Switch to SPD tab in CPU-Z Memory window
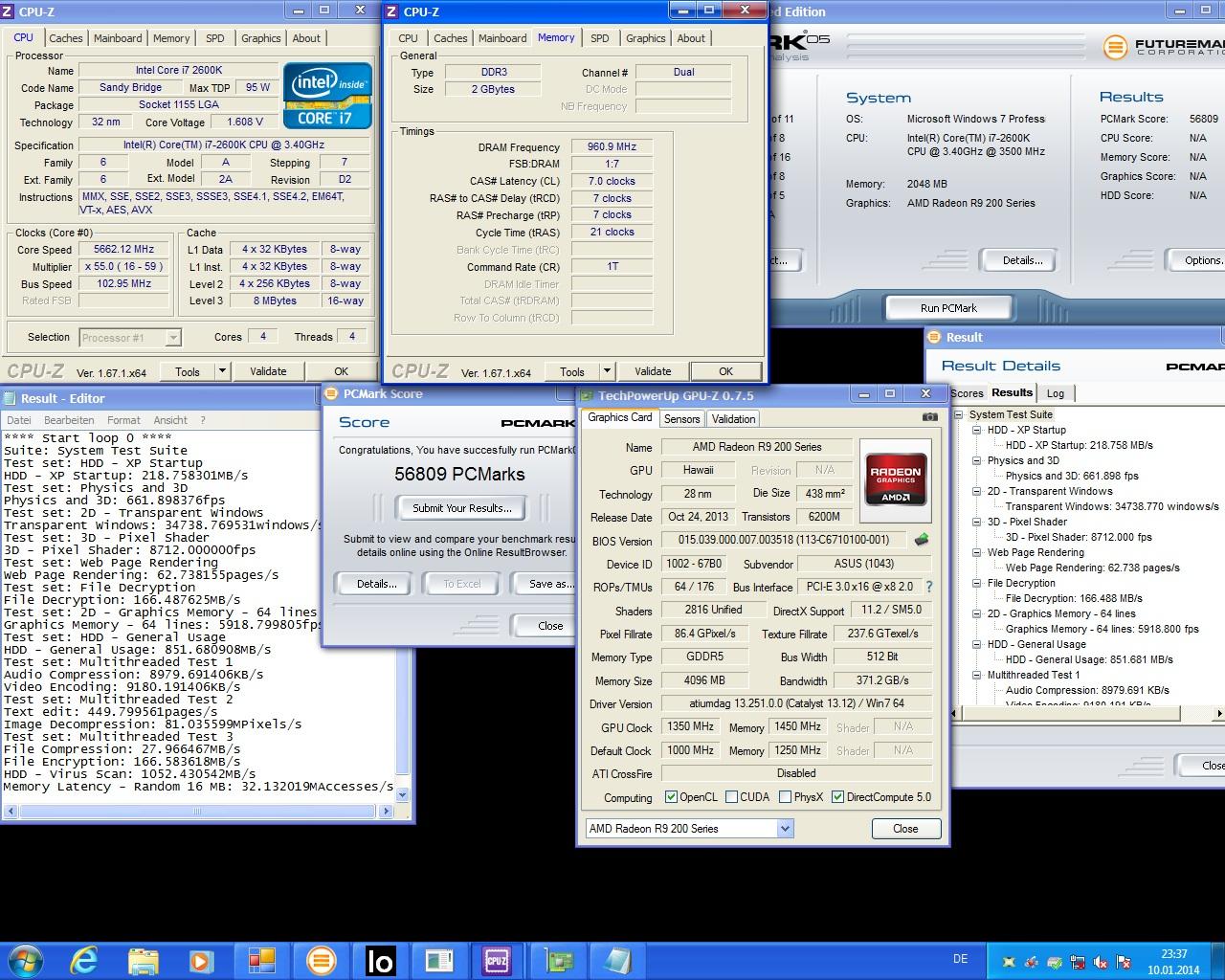The image size is (1225, 980). [599, 38]
